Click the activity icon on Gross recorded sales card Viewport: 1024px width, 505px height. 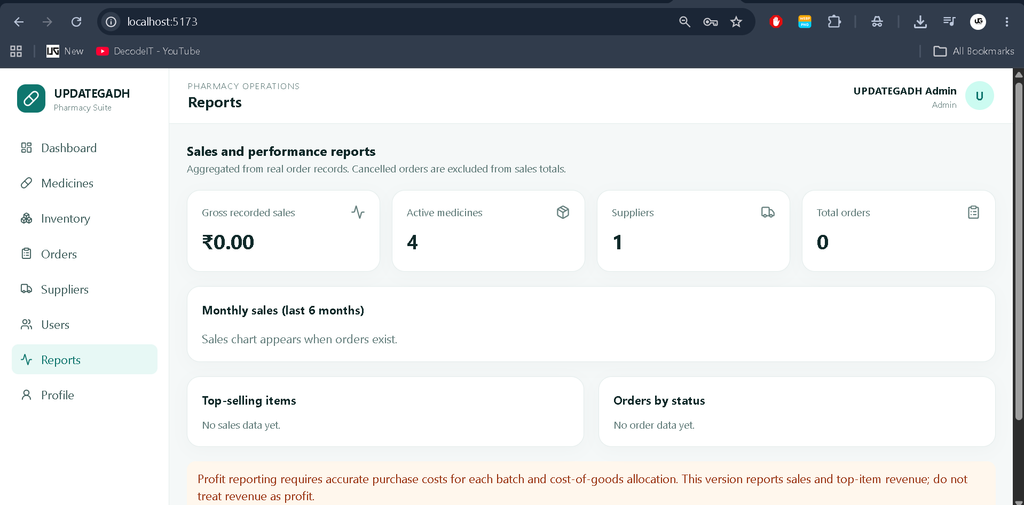pos(358,212)
